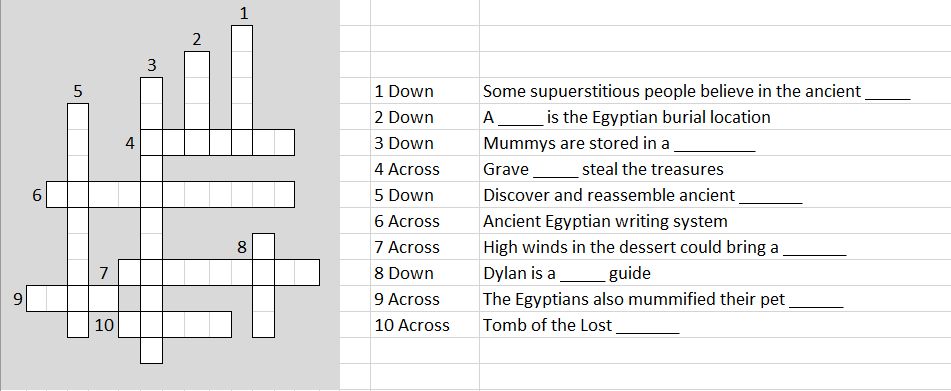
Task: Select the first square of 3 Down
Action: (x=151, y=90)
